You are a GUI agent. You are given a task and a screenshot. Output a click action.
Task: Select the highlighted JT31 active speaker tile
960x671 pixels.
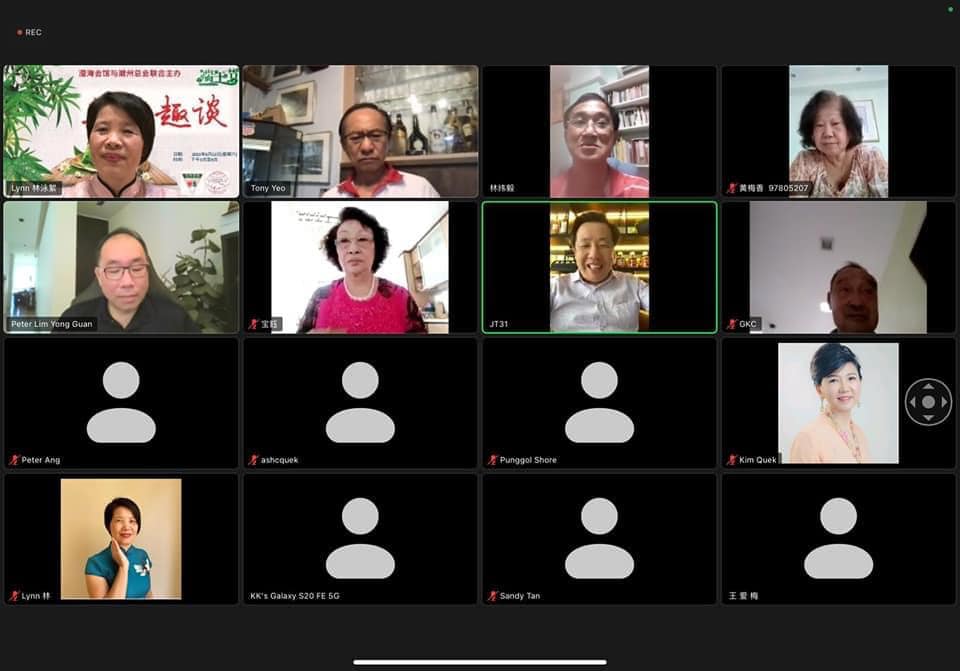tap(599, 266)
